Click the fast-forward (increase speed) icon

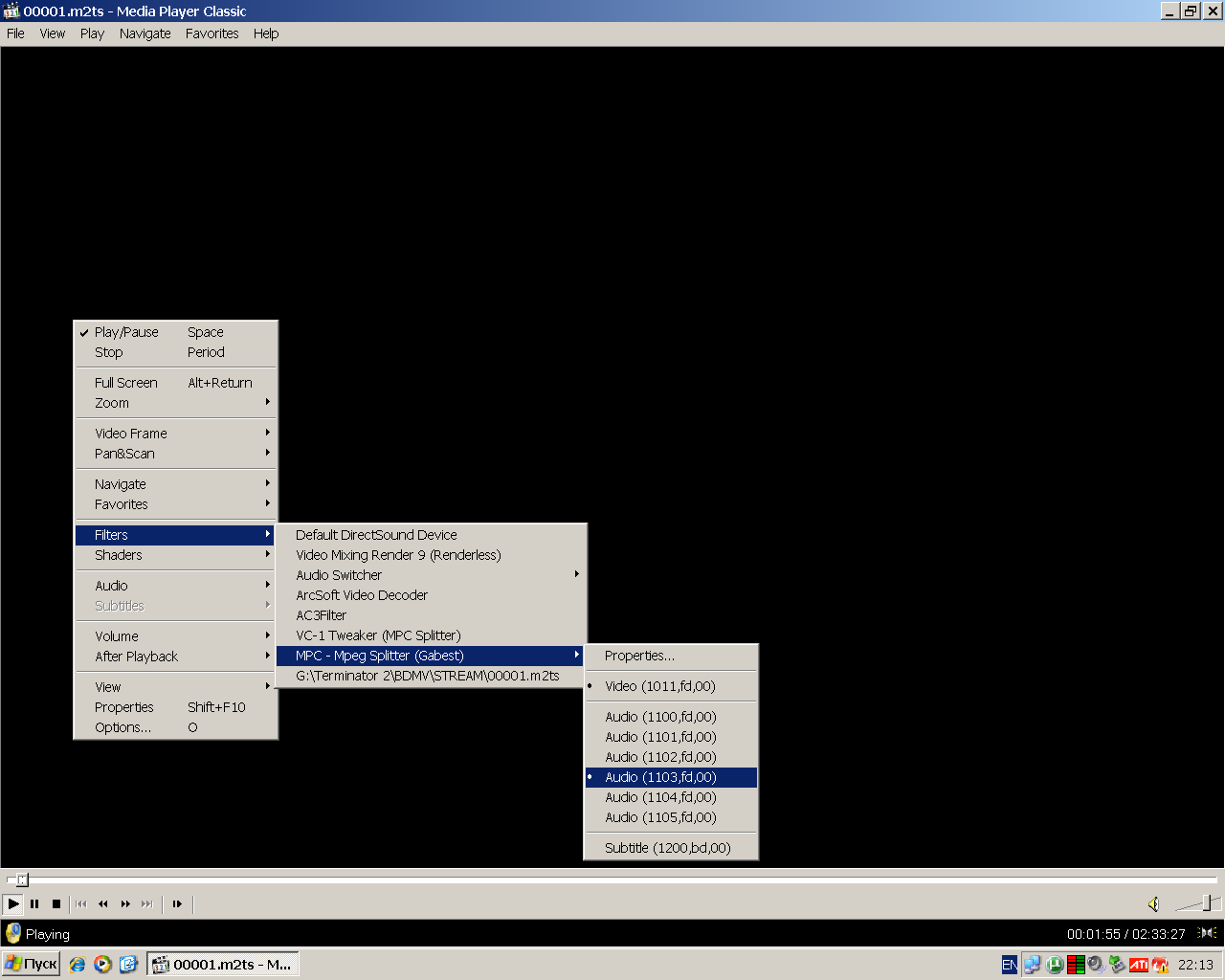coord(125,903)
